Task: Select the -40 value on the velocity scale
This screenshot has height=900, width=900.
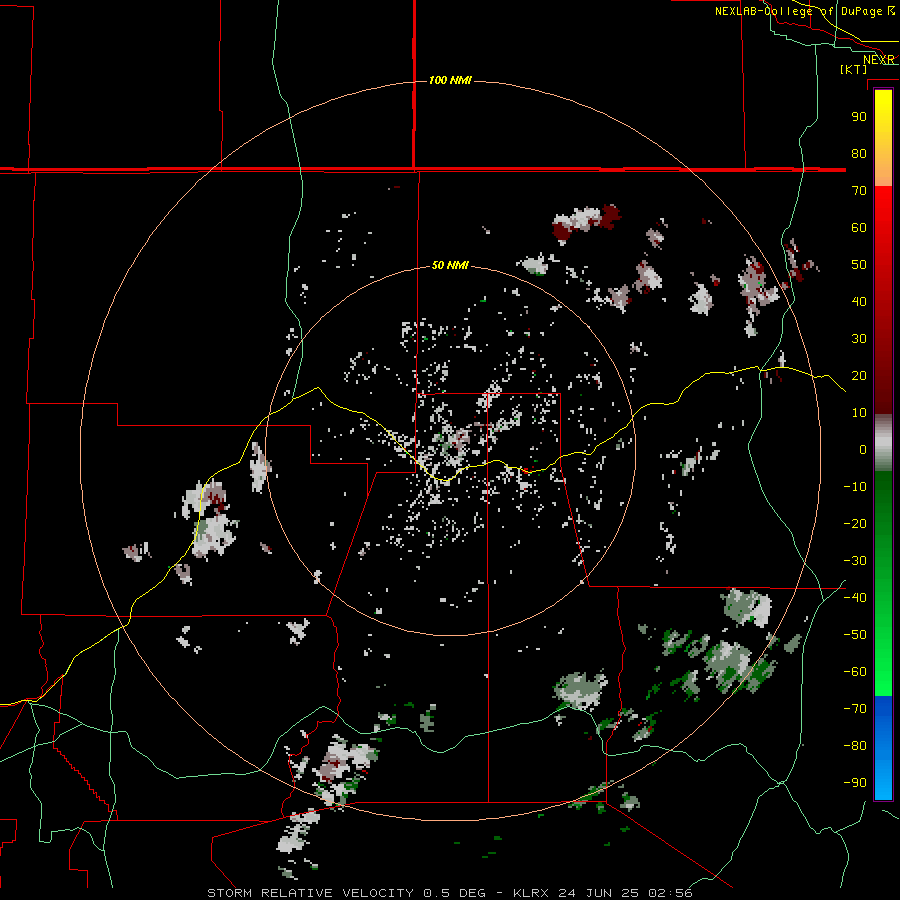Action: (855, 598)
